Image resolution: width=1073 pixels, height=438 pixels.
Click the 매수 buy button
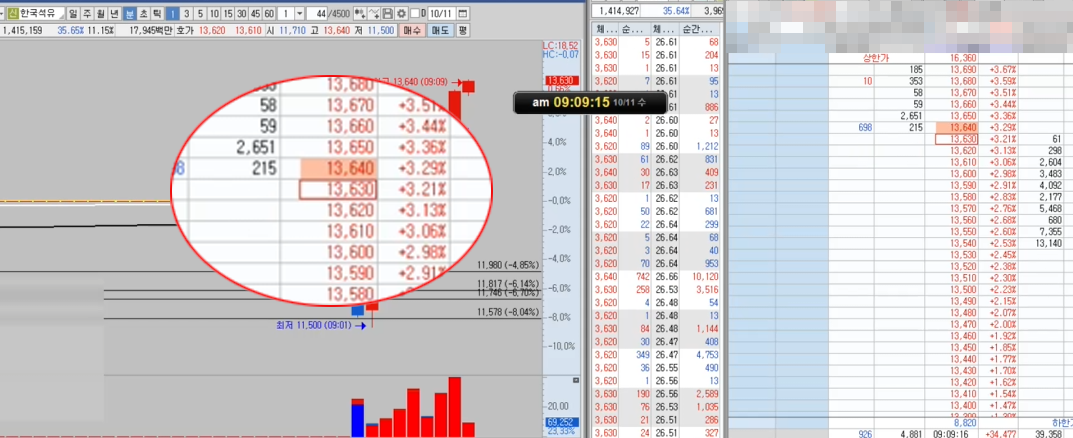[x=412, y=30]
